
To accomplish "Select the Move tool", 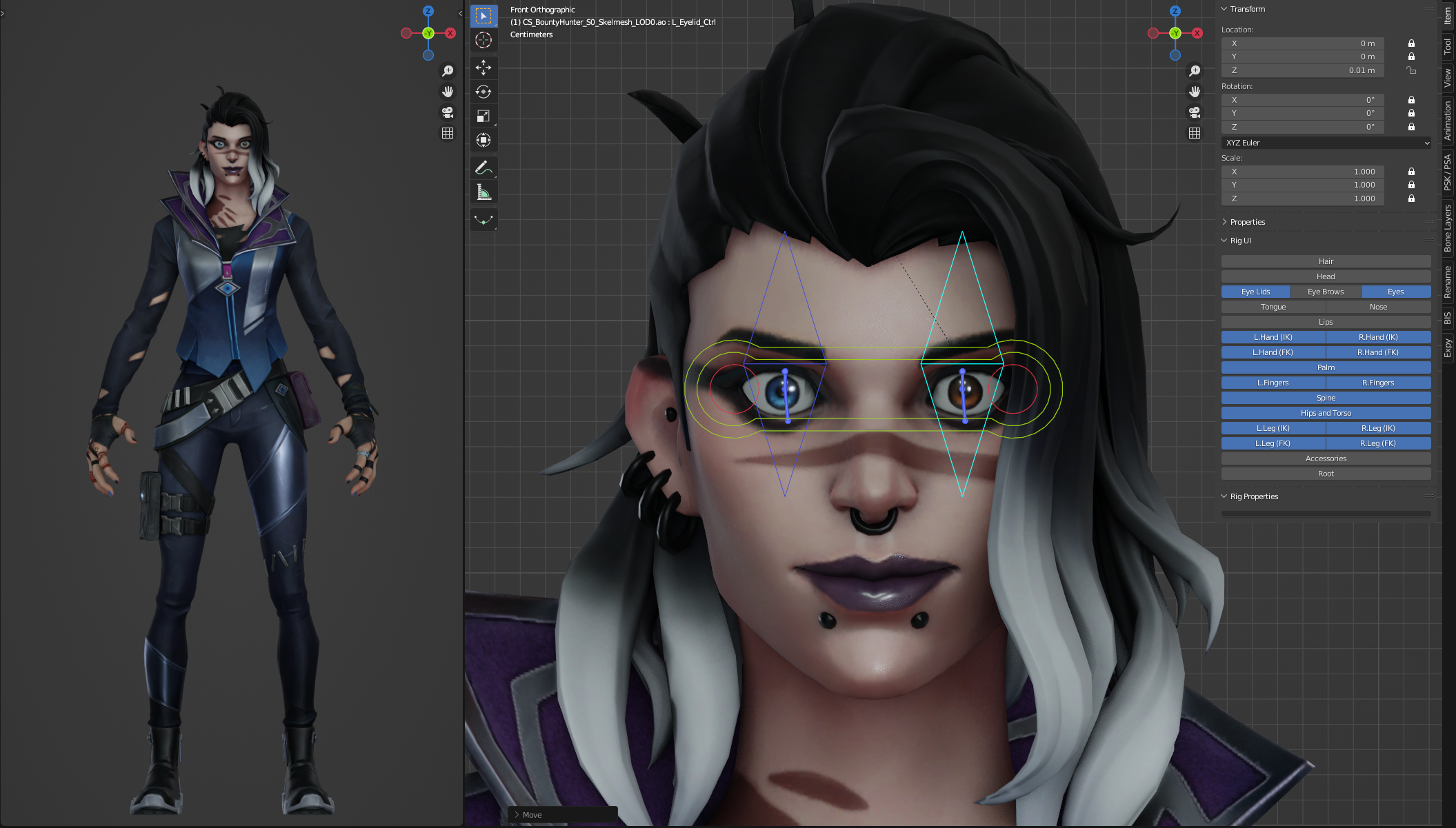I will point(483,67).
